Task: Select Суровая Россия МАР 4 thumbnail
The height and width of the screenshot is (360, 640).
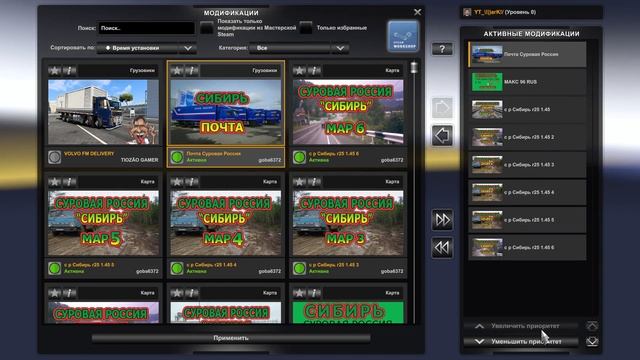Action: 226,223
